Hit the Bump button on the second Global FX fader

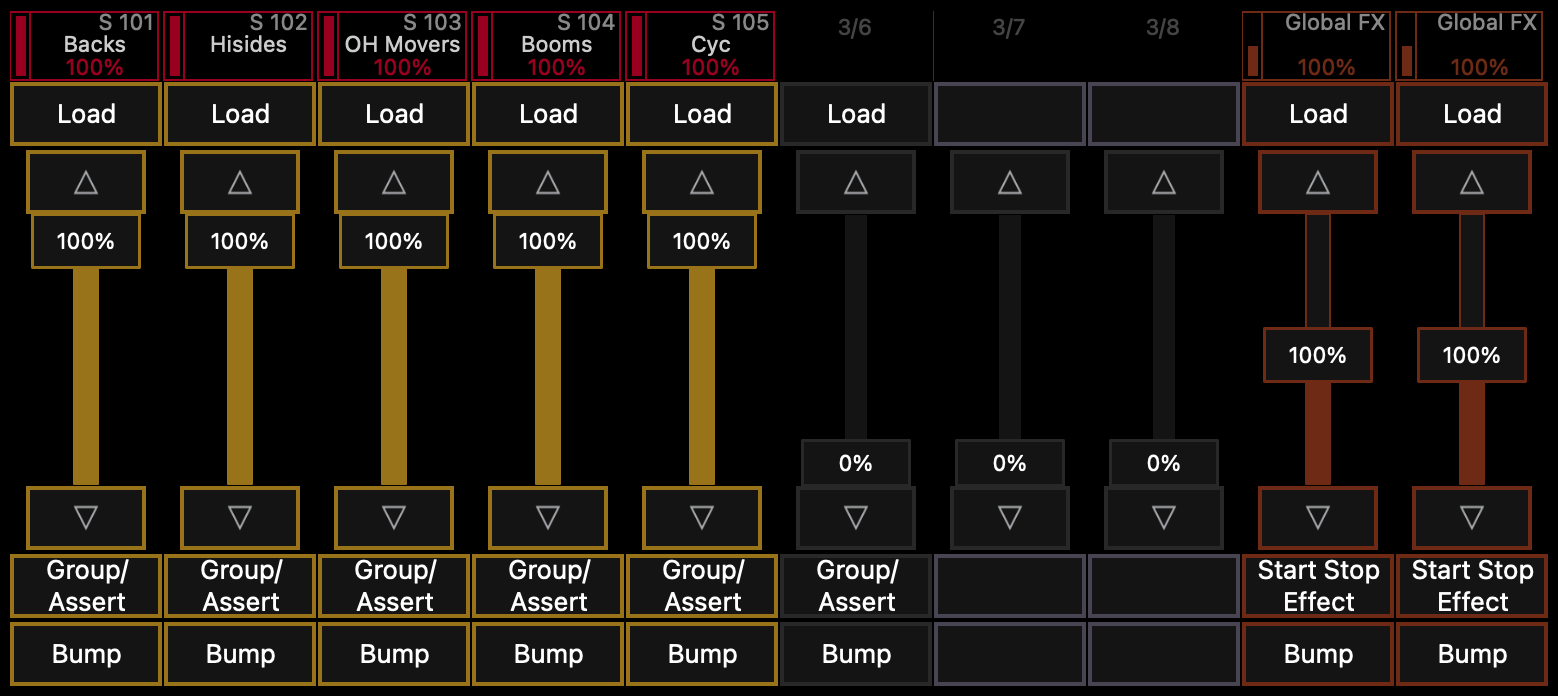[1471, 653]
